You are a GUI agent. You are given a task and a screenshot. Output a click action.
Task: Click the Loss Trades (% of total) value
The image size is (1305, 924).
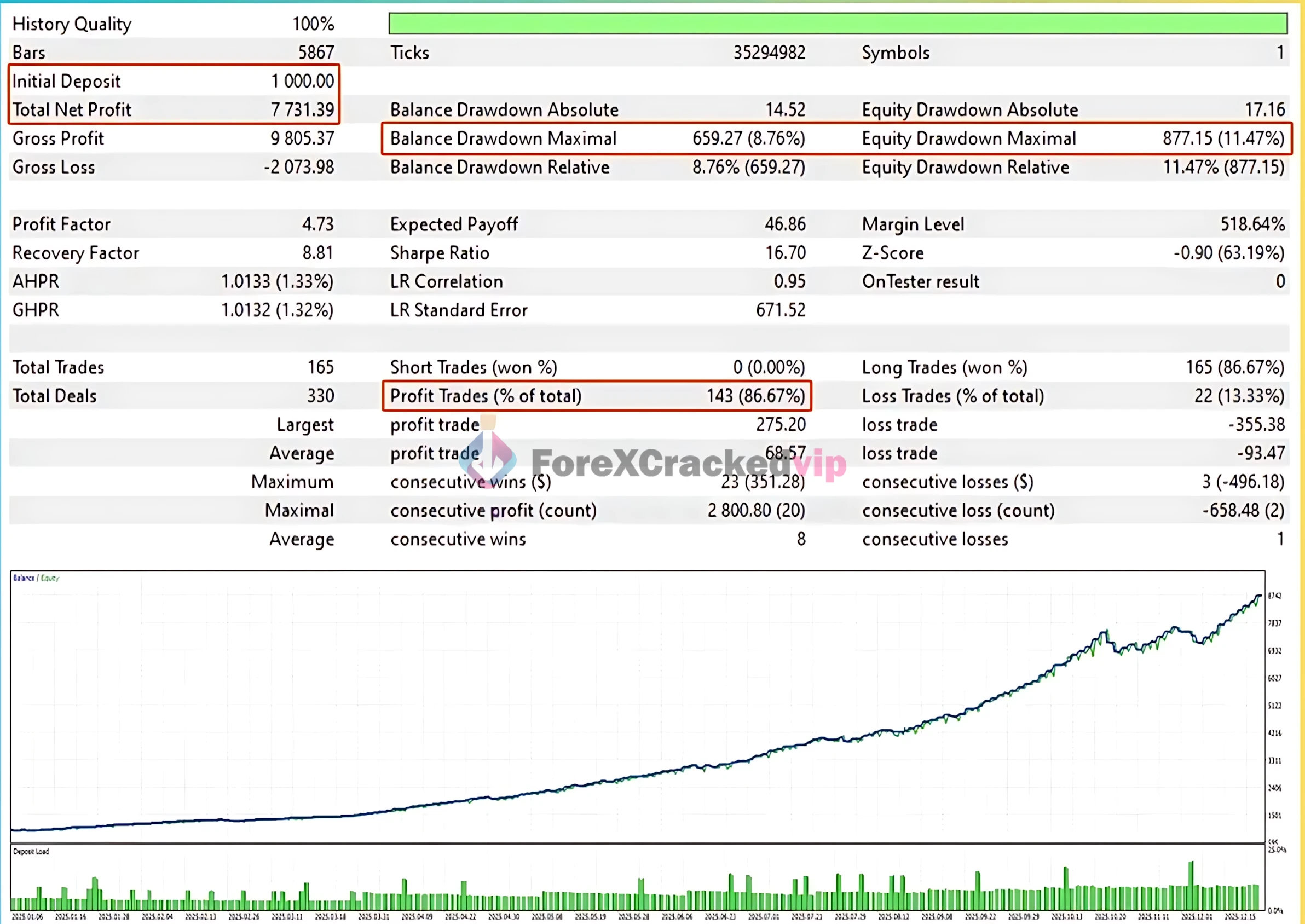(x=1238, y=396)
